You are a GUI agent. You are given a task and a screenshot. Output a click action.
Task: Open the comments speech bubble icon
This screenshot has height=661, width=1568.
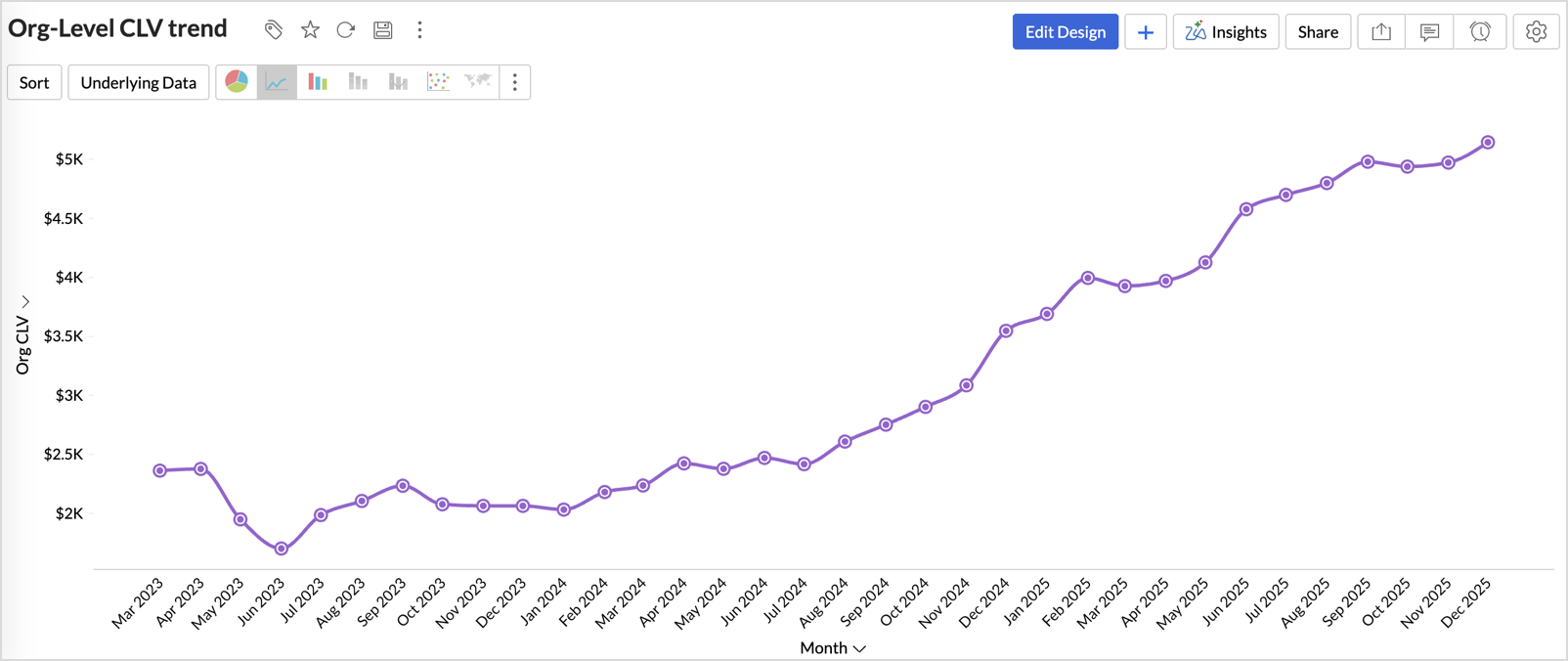[1430, 32]
